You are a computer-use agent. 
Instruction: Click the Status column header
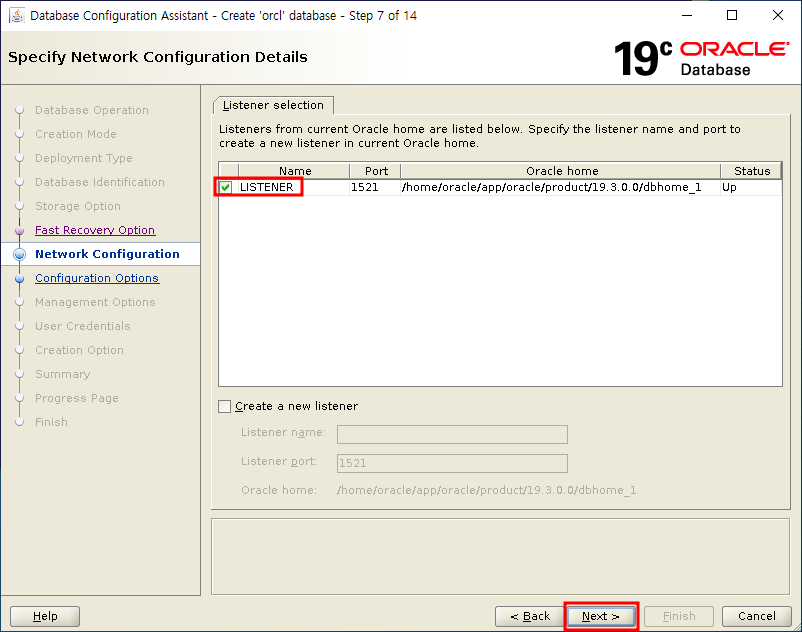(751, 171)
